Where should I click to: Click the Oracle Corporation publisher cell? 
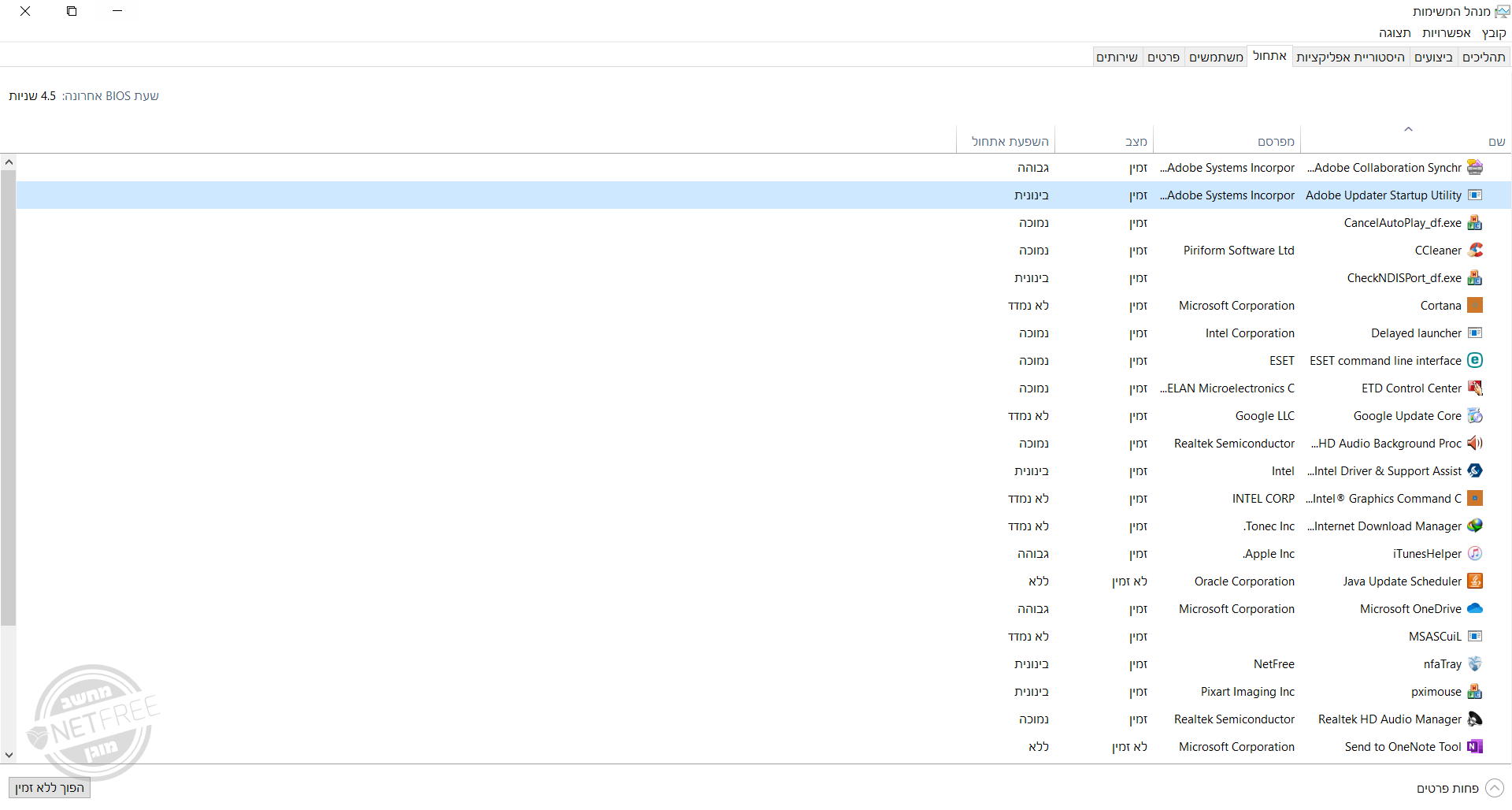coord(1244,581)
